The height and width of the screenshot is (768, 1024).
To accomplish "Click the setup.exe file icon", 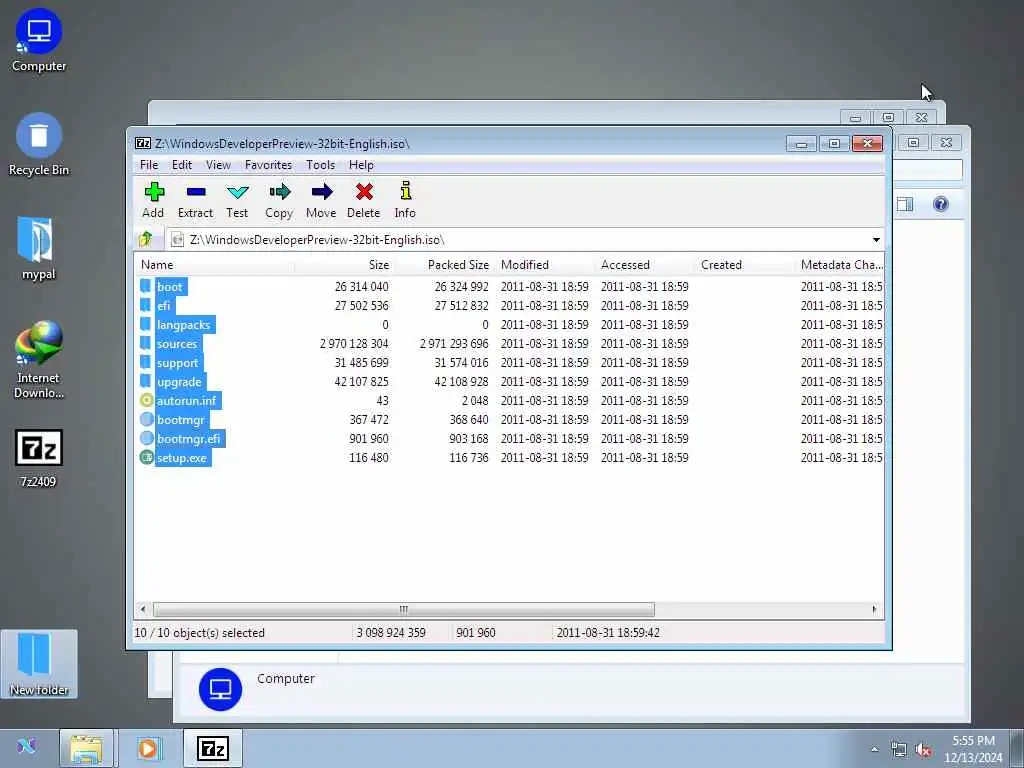I will pos(146,457).
